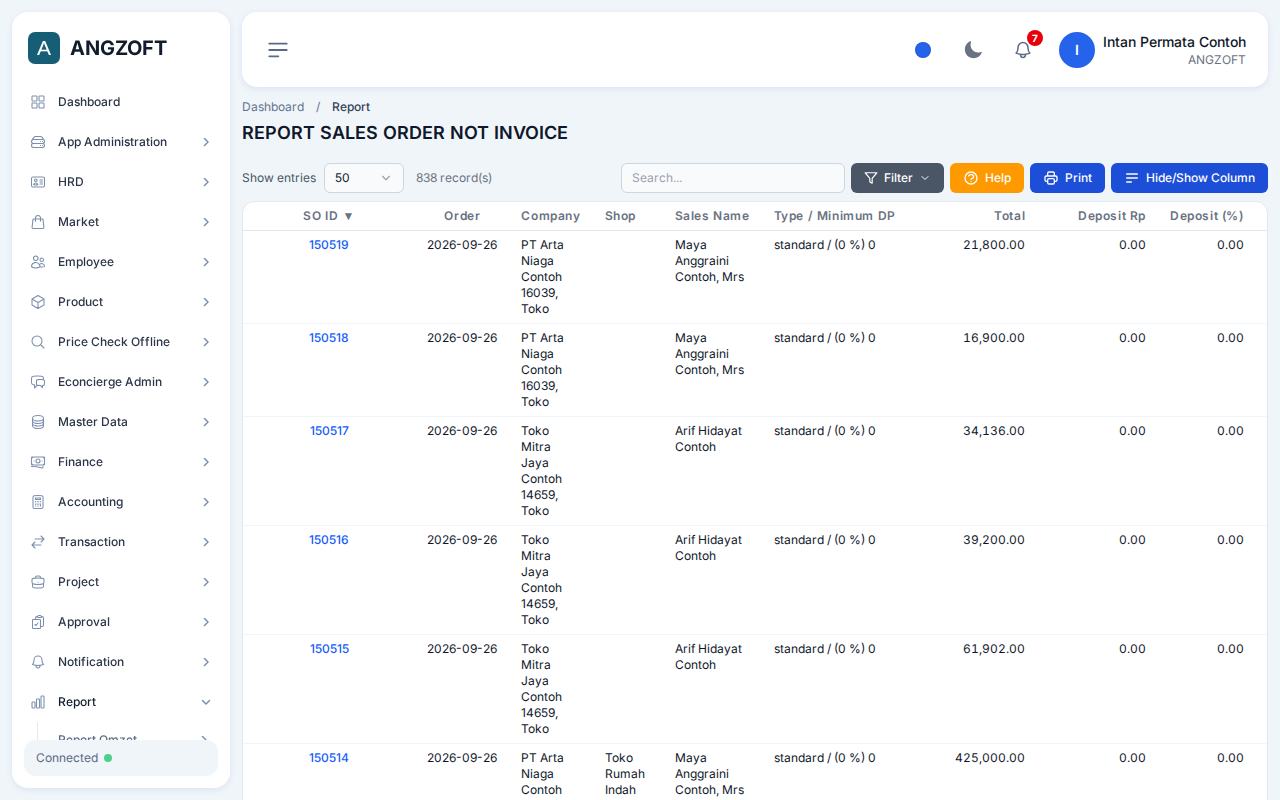Viewport: 1280px width, 800px height.
Task: Click the Help button
Action: click(x=987, y=178)
